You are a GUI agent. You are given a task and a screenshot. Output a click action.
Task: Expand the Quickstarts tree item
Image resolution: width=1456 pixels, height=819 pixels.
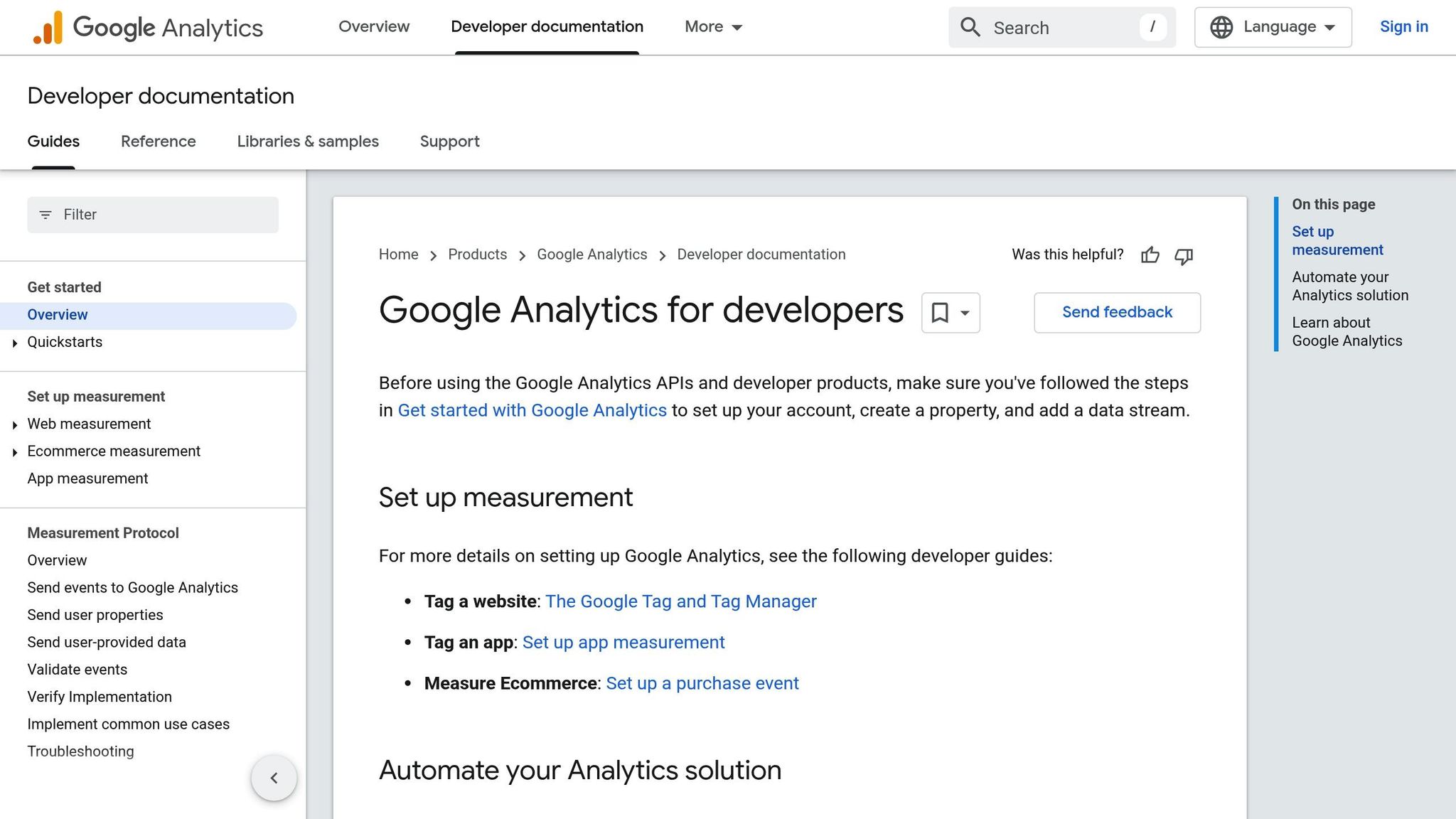pyautogui.click(x=16, y=343)
